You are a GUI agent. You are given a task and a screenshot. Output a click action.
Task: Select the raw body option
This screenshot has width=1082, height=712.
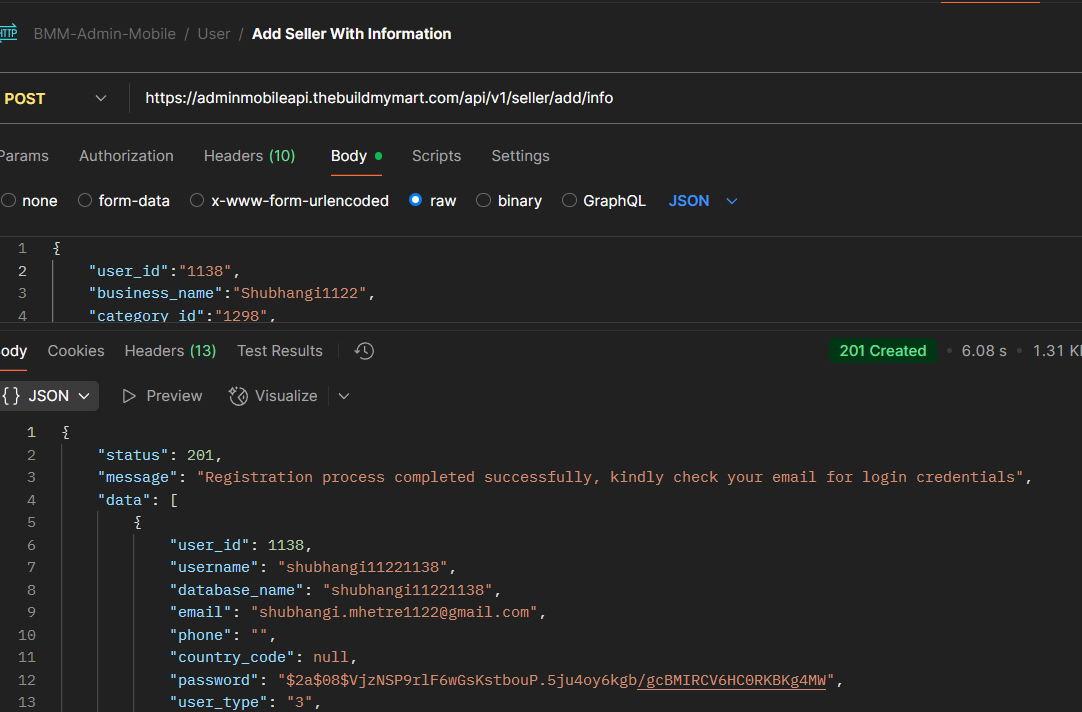[x=433, y=201]
